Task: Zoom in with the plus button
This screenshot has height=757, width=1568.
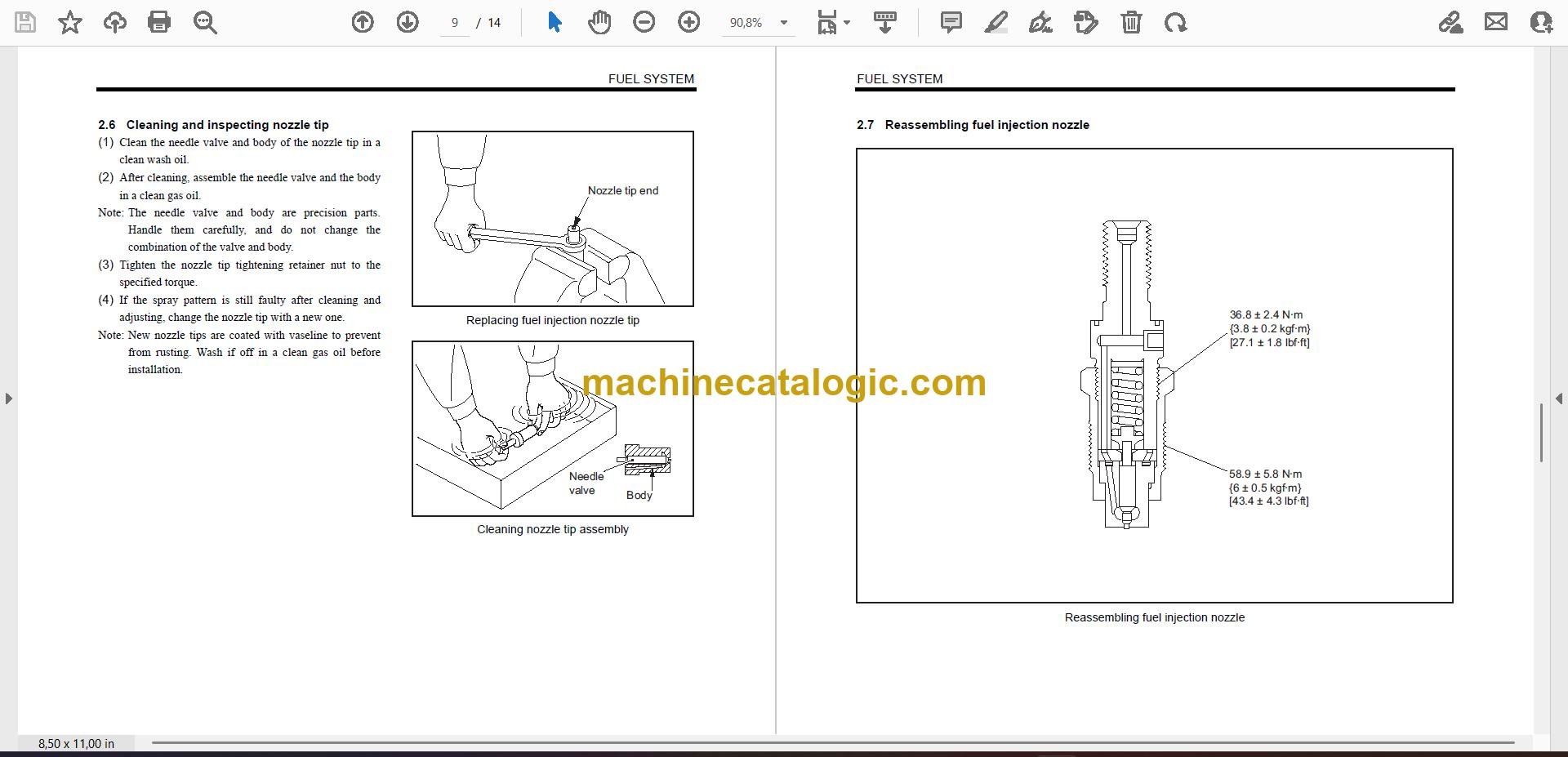Action: (689, 22)
